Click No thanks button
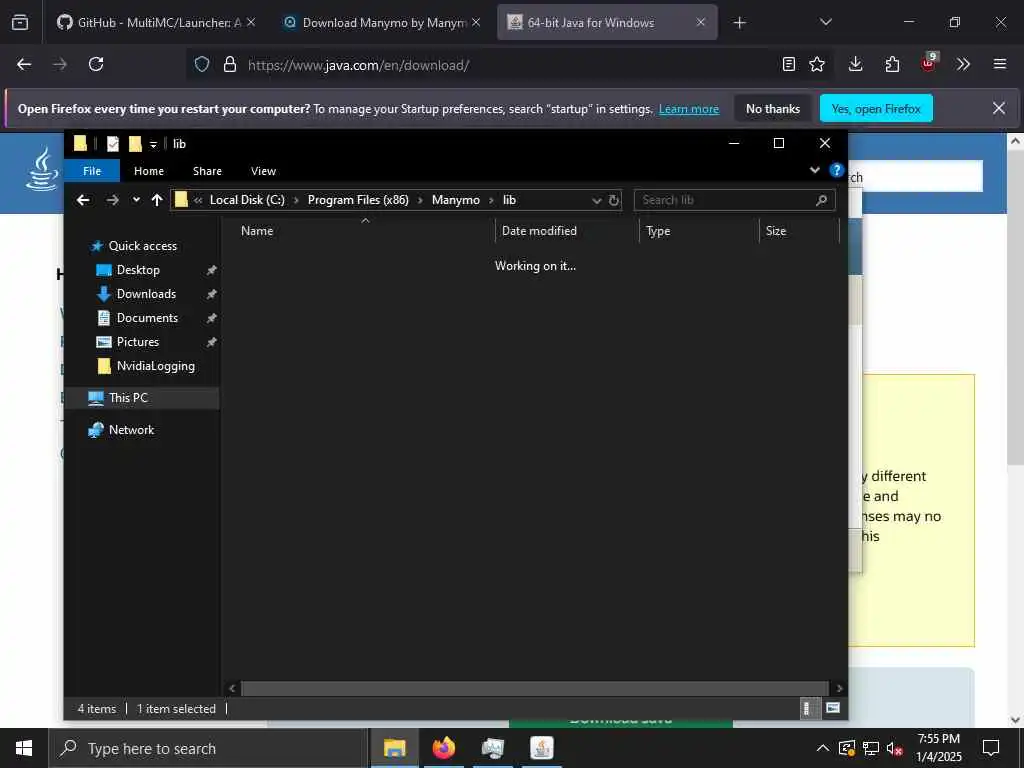1024x768 pixels. point(773,108)
